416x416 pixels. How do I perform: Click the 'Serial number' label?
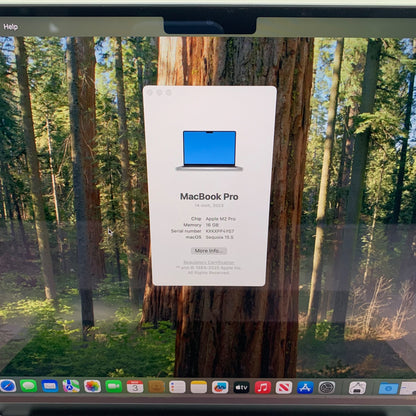[186, 231]
